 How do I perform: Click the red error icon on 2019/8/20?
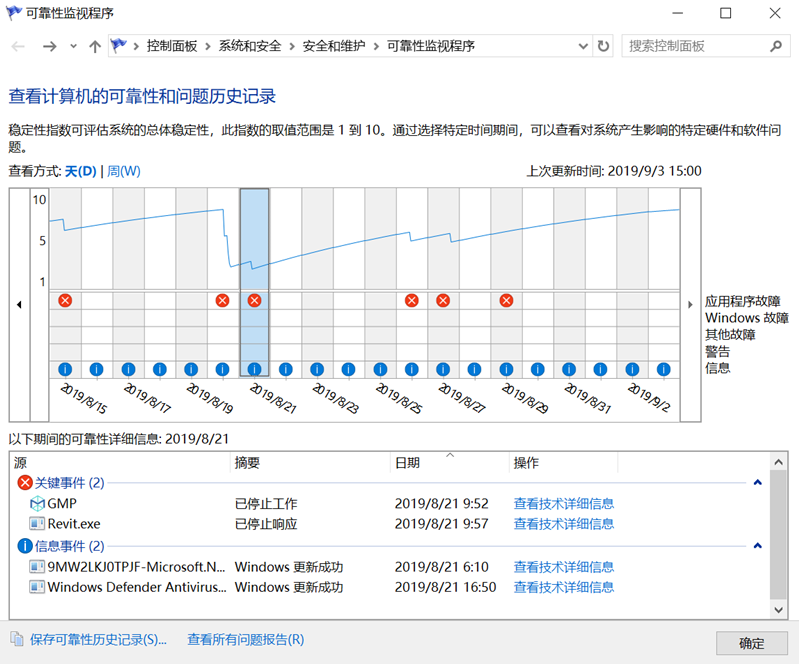click(222, 301)
